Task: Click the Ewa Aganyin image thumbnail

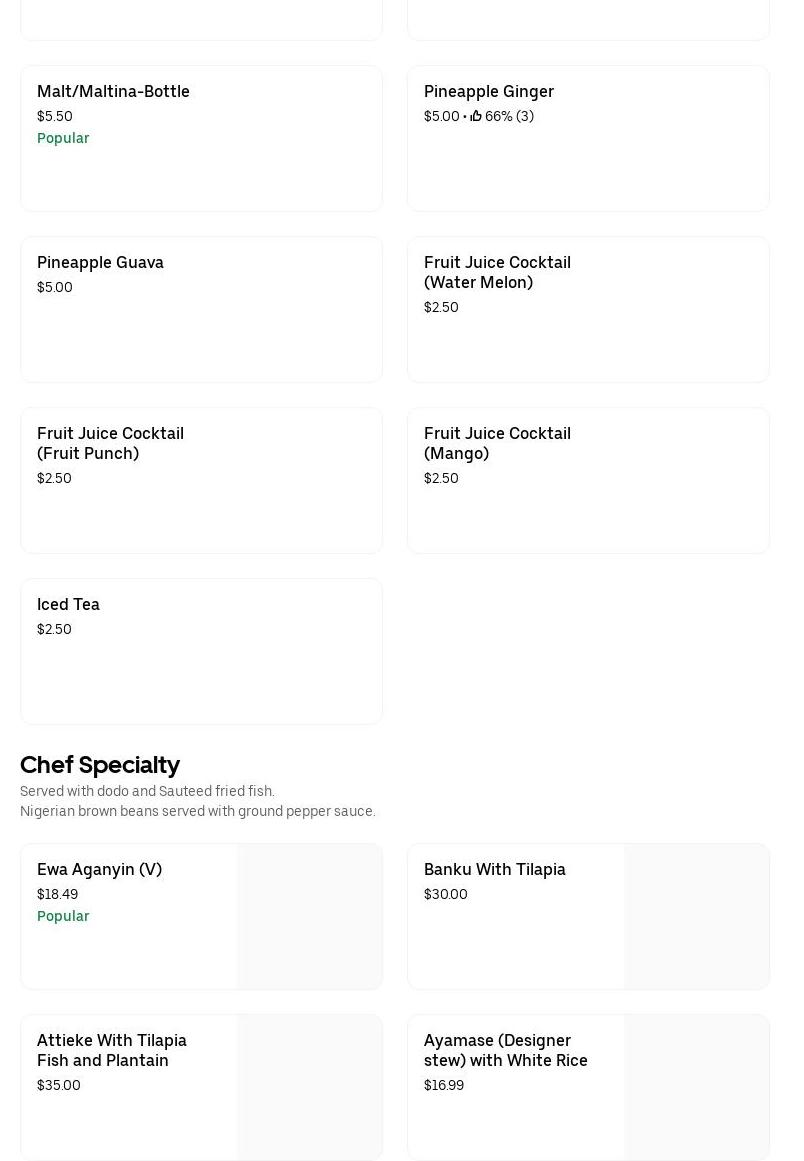Action: pyautogui.click(x=310, y=917)
